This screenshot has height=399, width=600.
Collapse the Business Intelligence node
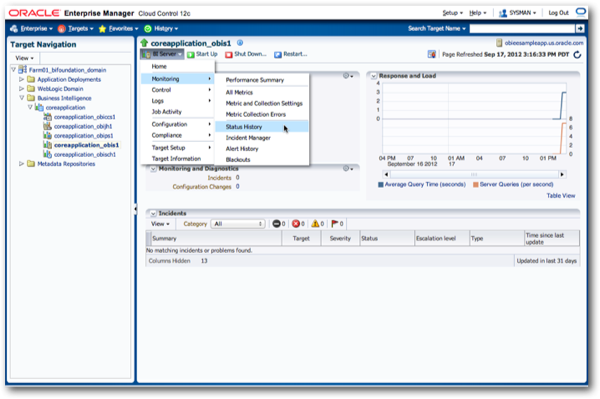(21, 98)
